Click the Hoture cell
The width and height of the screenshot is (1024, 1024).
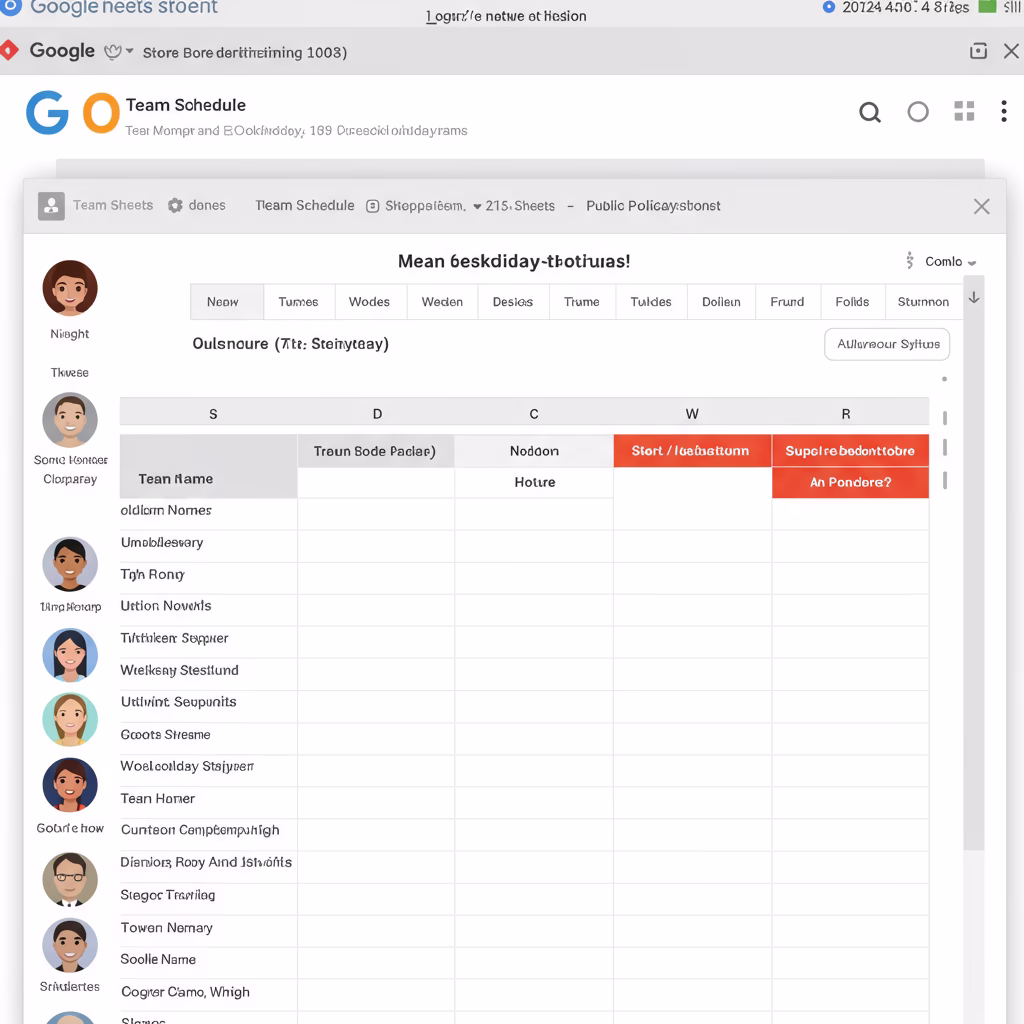[x=534, y=483]
